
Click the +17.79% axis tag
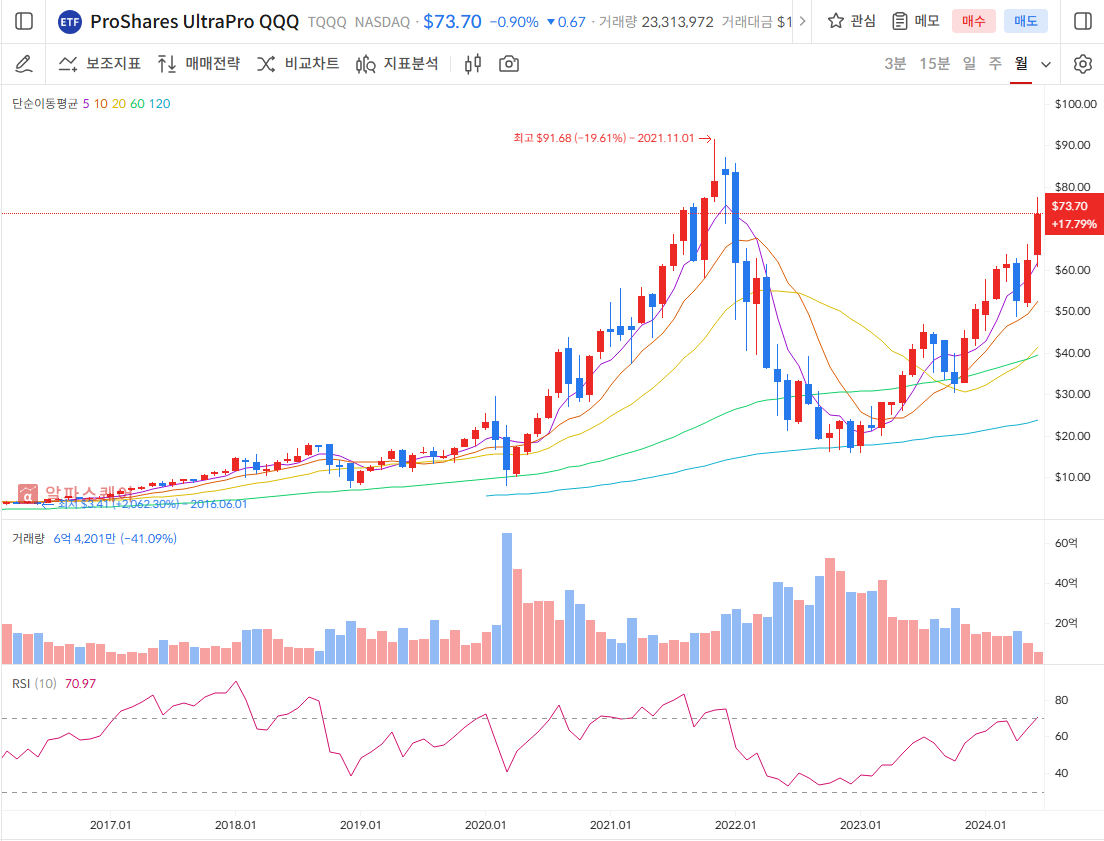click(x=1074, y=224)
